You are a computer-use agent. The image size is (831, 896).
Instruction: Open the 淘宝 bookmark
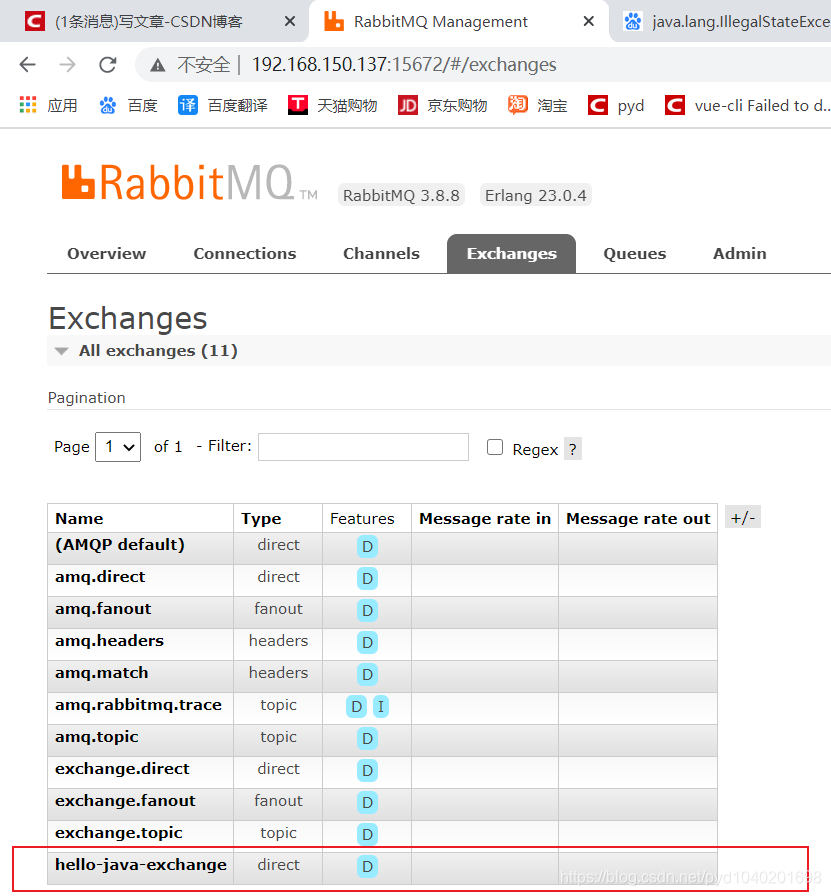click(x=537, y=106)
